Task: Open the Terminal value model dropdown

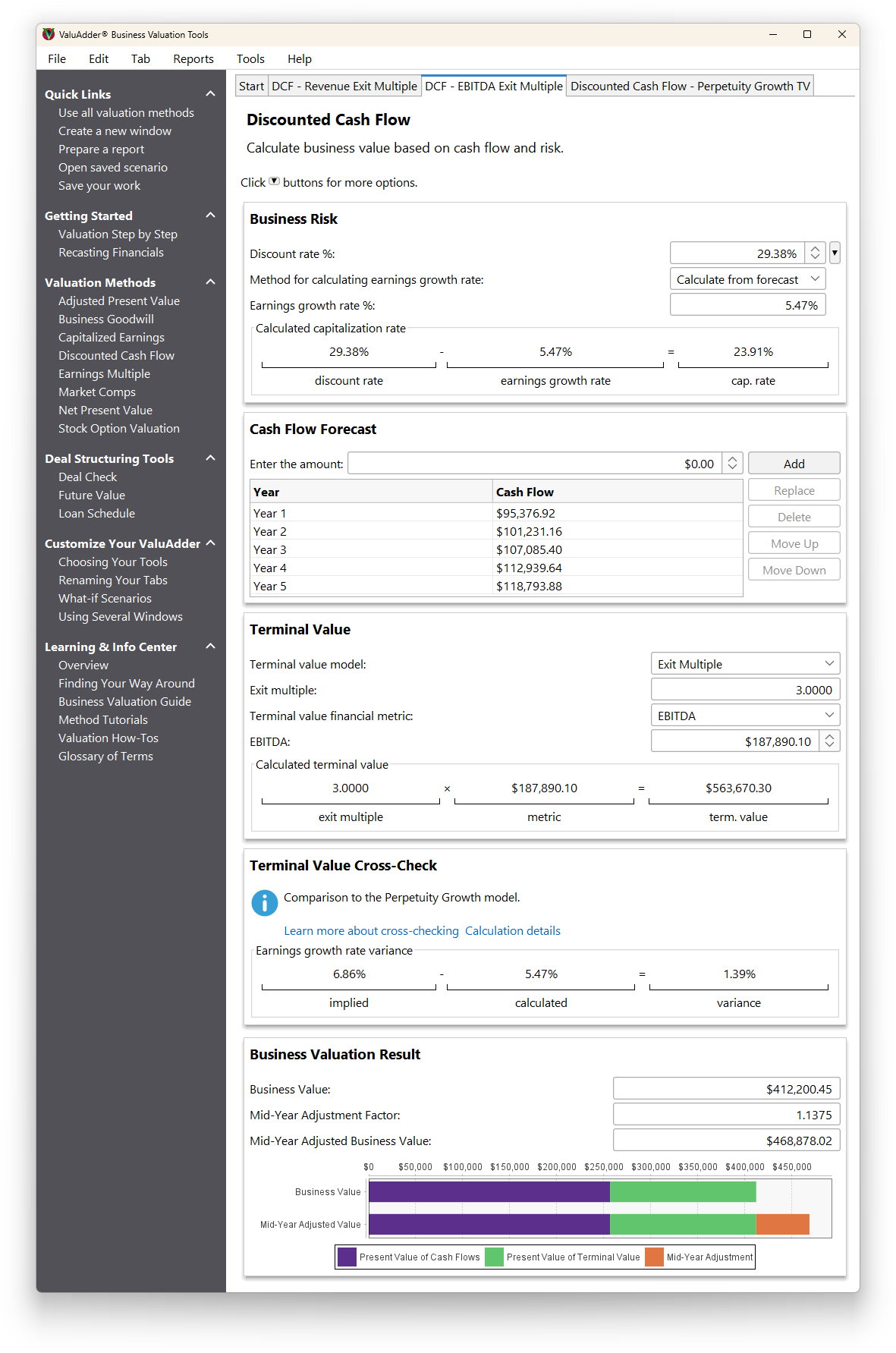Action: coord(745,664)
